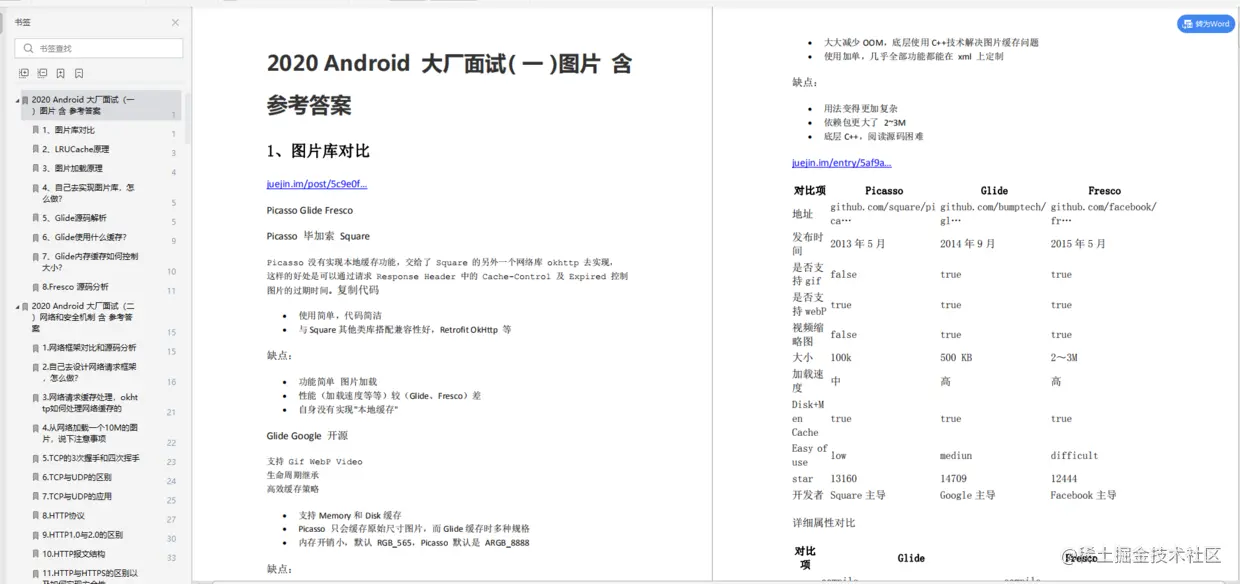
Task: Open bookmark 5.TCP的3次握手和四次挥手
Action: [91, 458]
